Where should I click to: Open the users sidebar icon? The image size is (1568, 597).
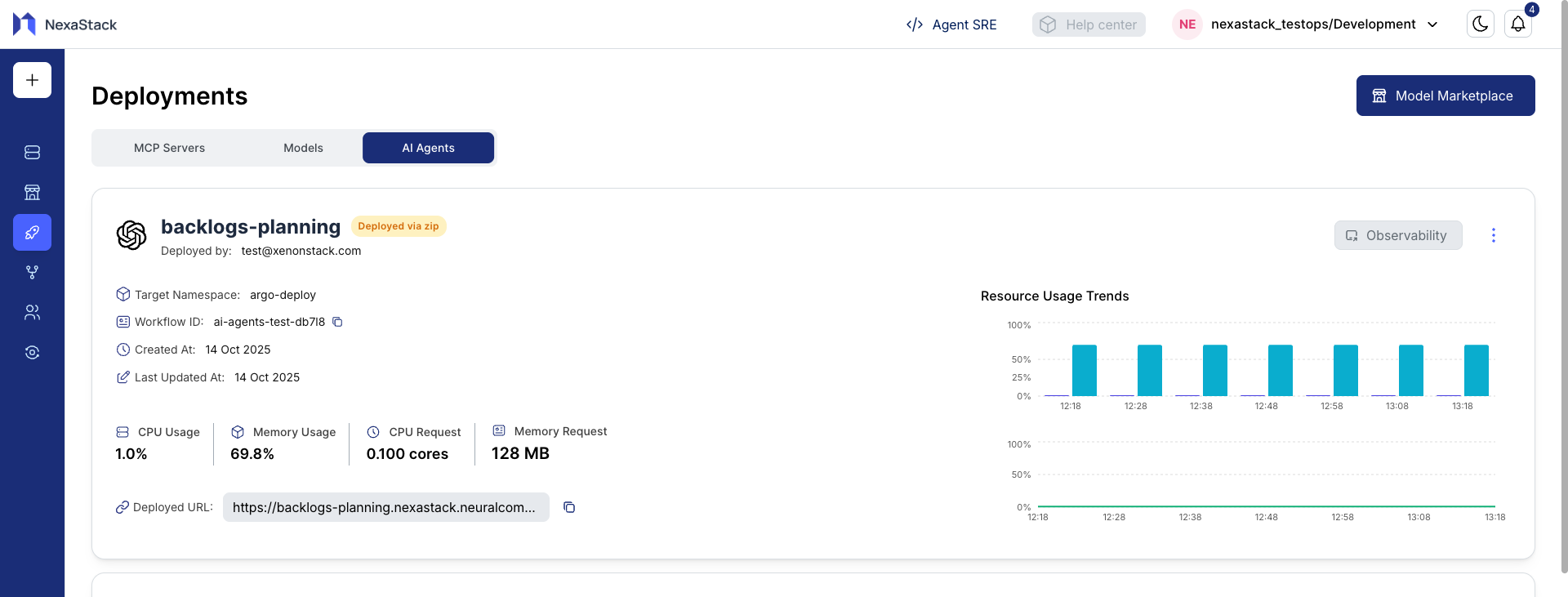tap(32, 313)
